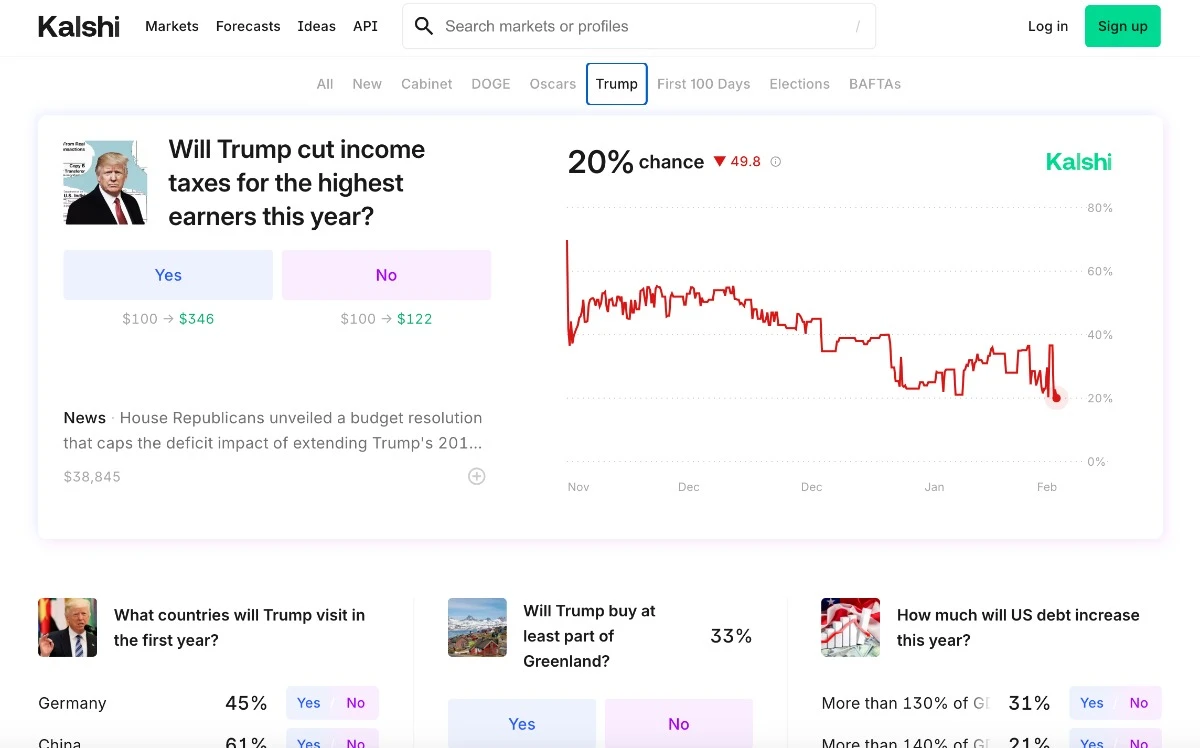Open the Greenland market thumbnail

click(477, 627)
